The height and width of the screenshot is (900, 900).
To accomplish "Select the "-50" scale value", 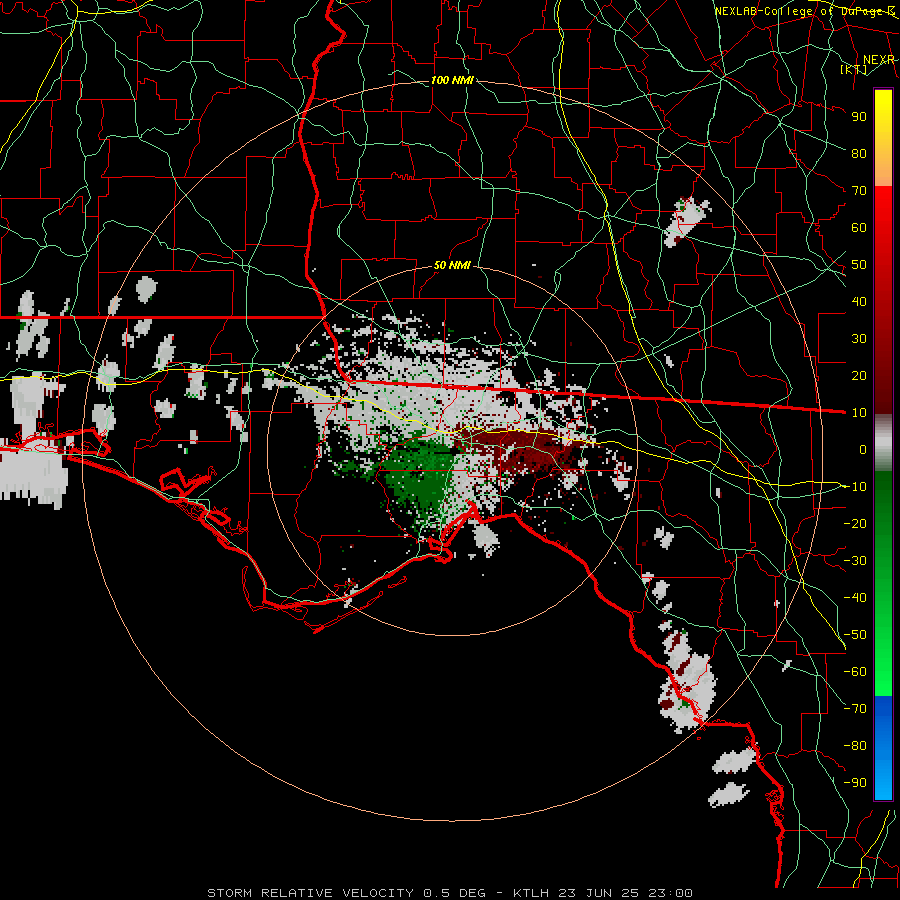I will [855, 635].
